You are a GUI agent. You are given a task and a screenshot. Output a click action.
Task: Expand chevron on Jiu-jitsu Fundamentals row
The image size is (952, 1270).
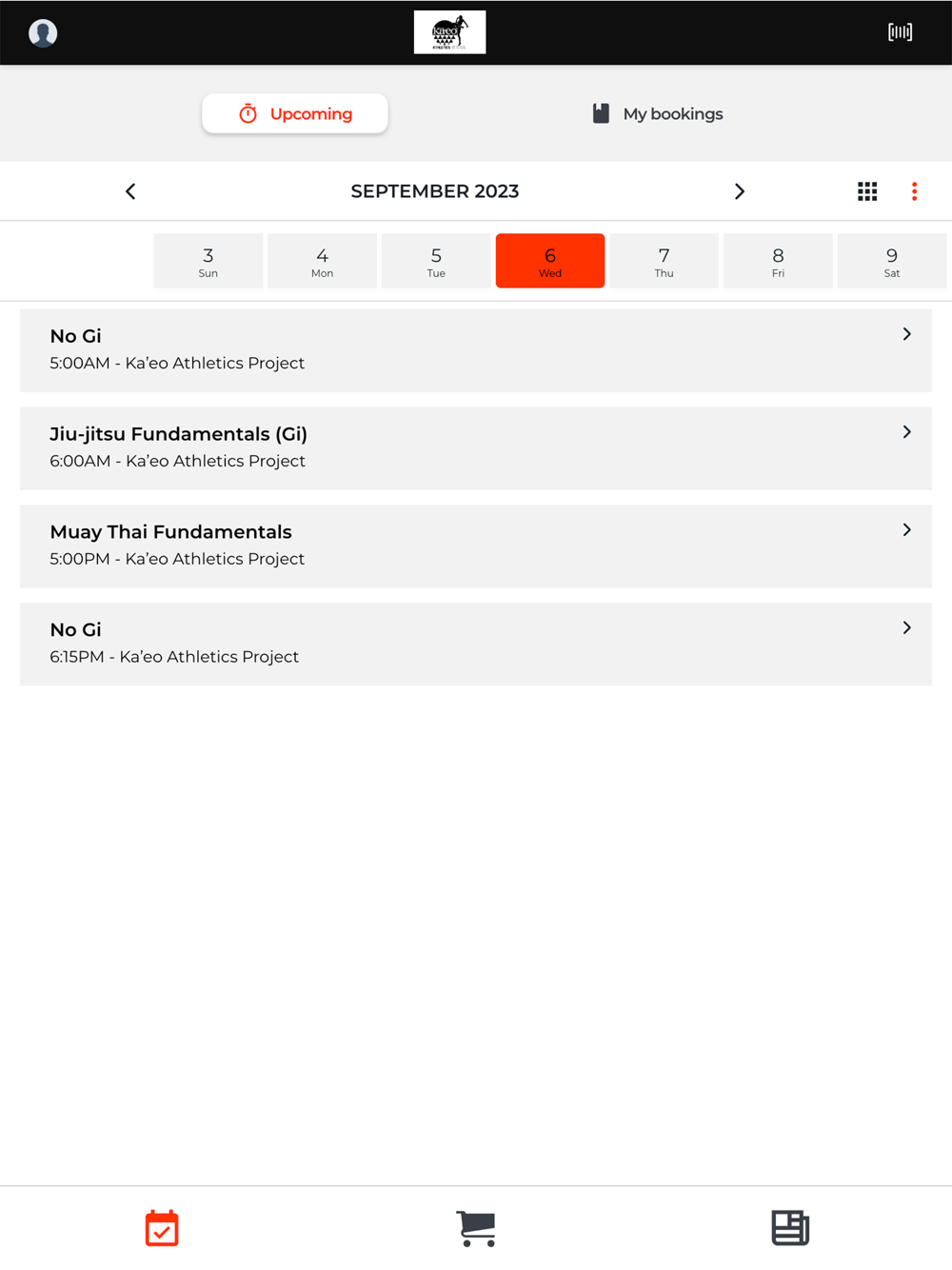[906, 432]
